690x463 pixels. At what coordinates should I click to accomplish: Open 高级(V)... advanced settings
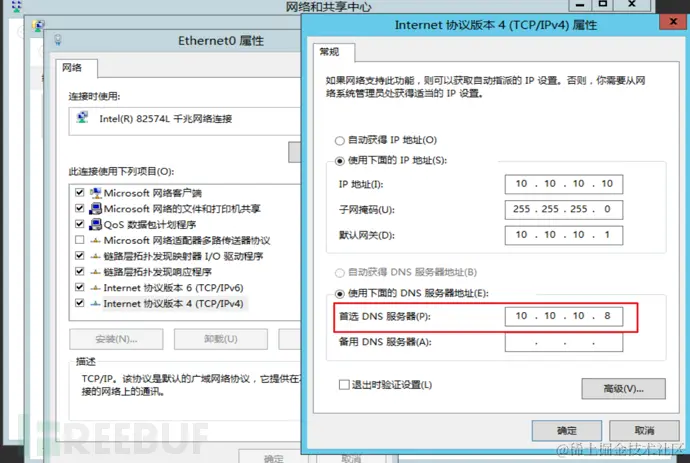(624, 389)
